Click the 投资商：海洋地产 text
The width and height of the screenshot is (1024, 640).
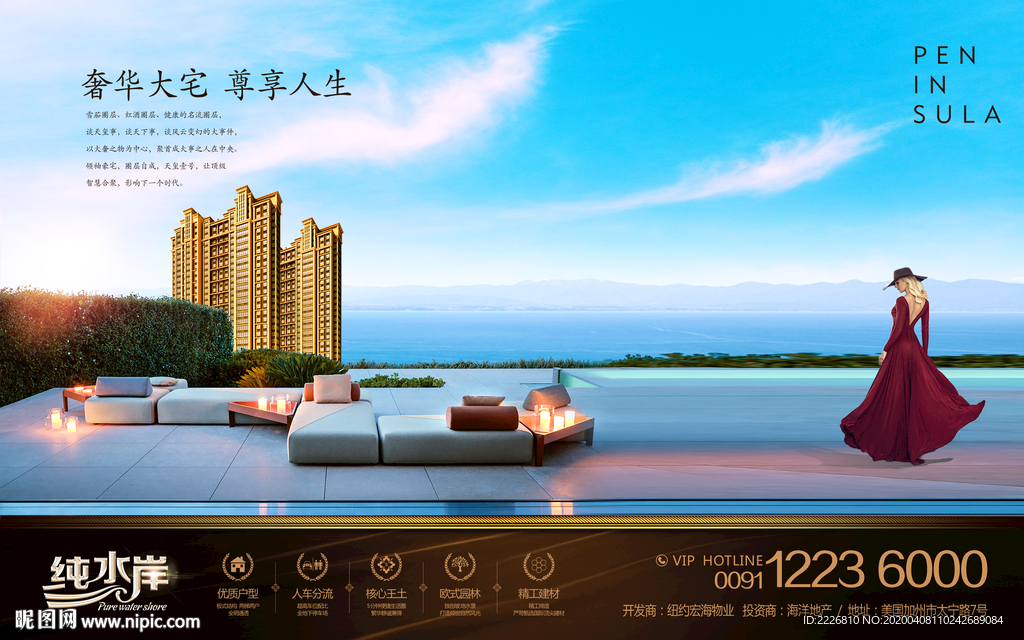[x=787, y=611]
